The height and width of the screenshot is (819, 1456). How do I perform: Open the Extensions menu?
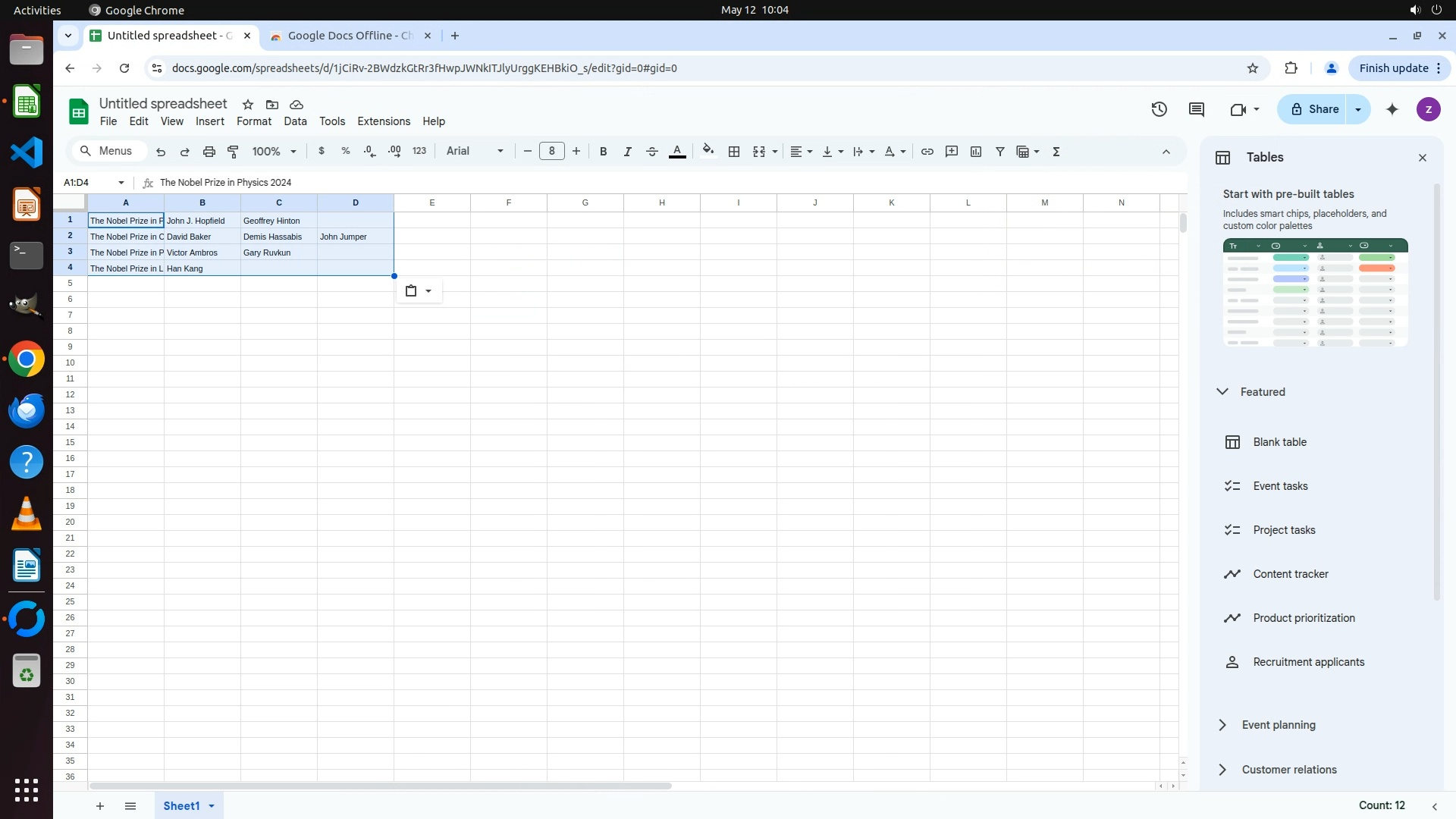pos(383,121)
